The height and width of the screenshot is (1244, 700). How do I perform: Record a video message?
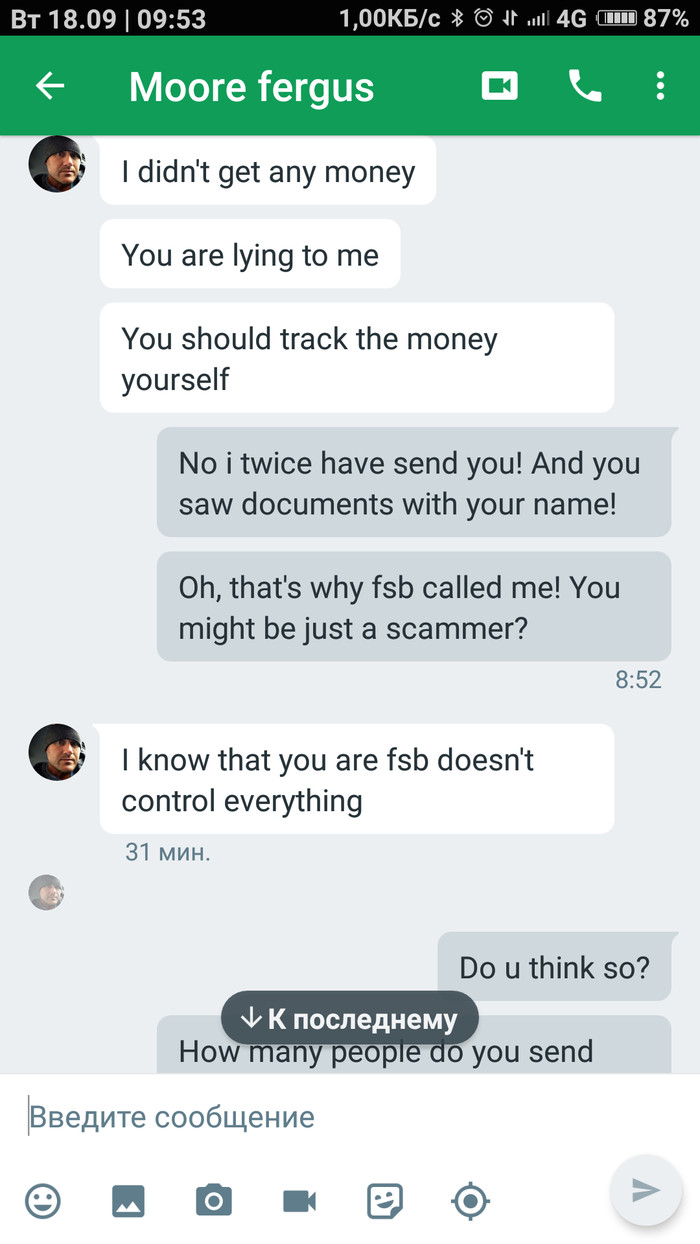click(x=299, y=1199)
